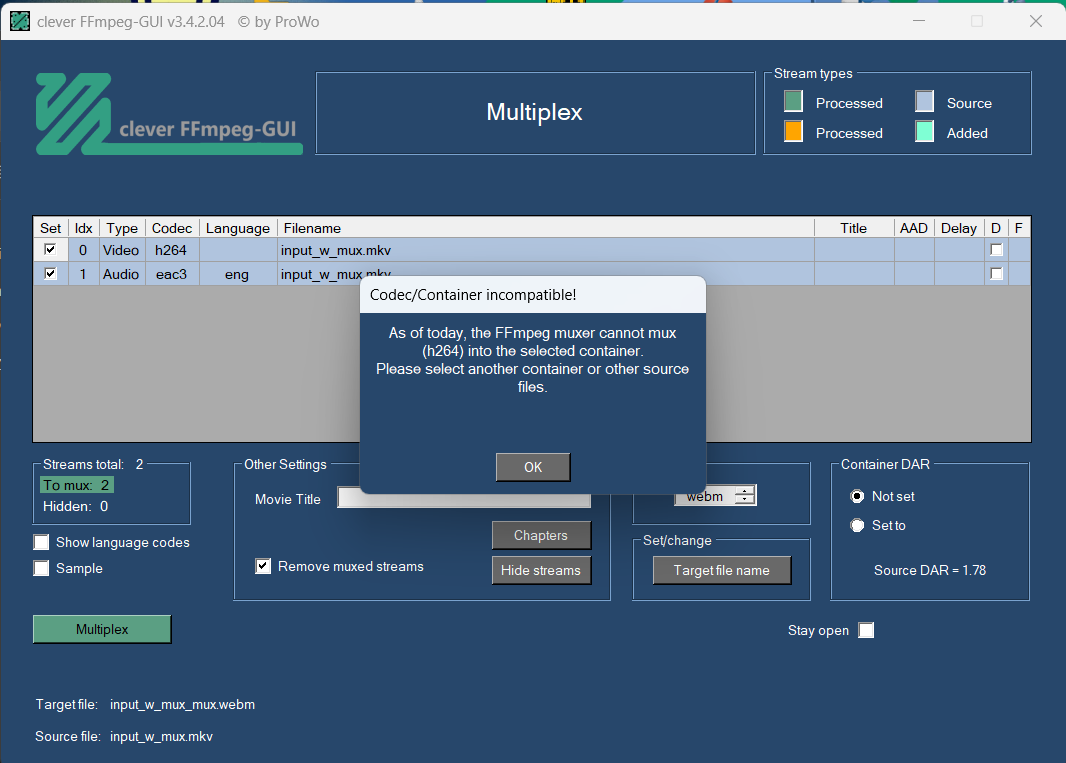Click green Processed stream type swatch
1066x763 pixels.
(793, 101)
